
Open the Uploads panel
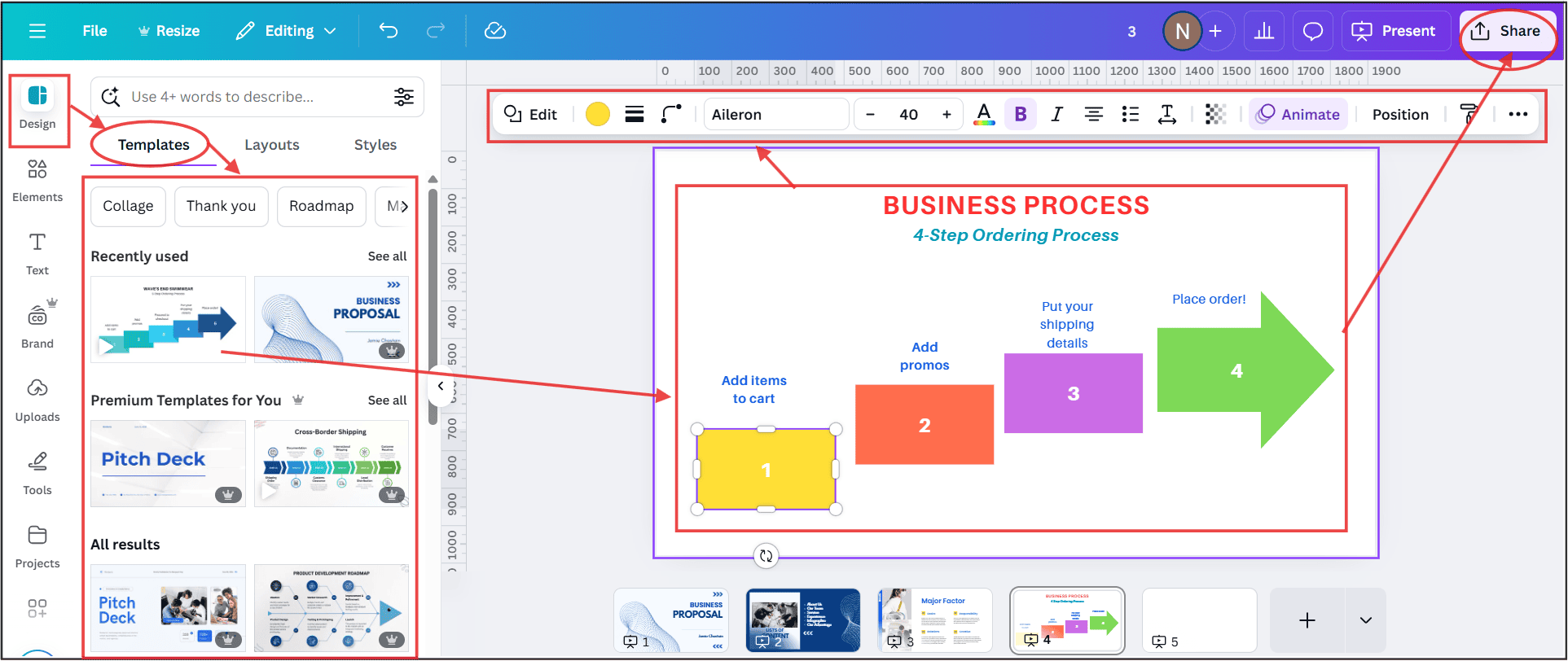(x=37, y=400)
